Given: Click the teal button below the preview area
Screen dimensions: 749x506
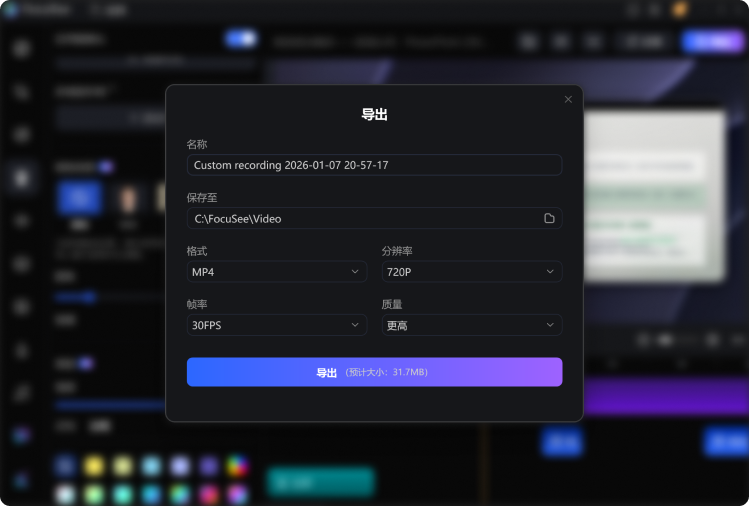Looking at the screenshot, I should (321, 482).
